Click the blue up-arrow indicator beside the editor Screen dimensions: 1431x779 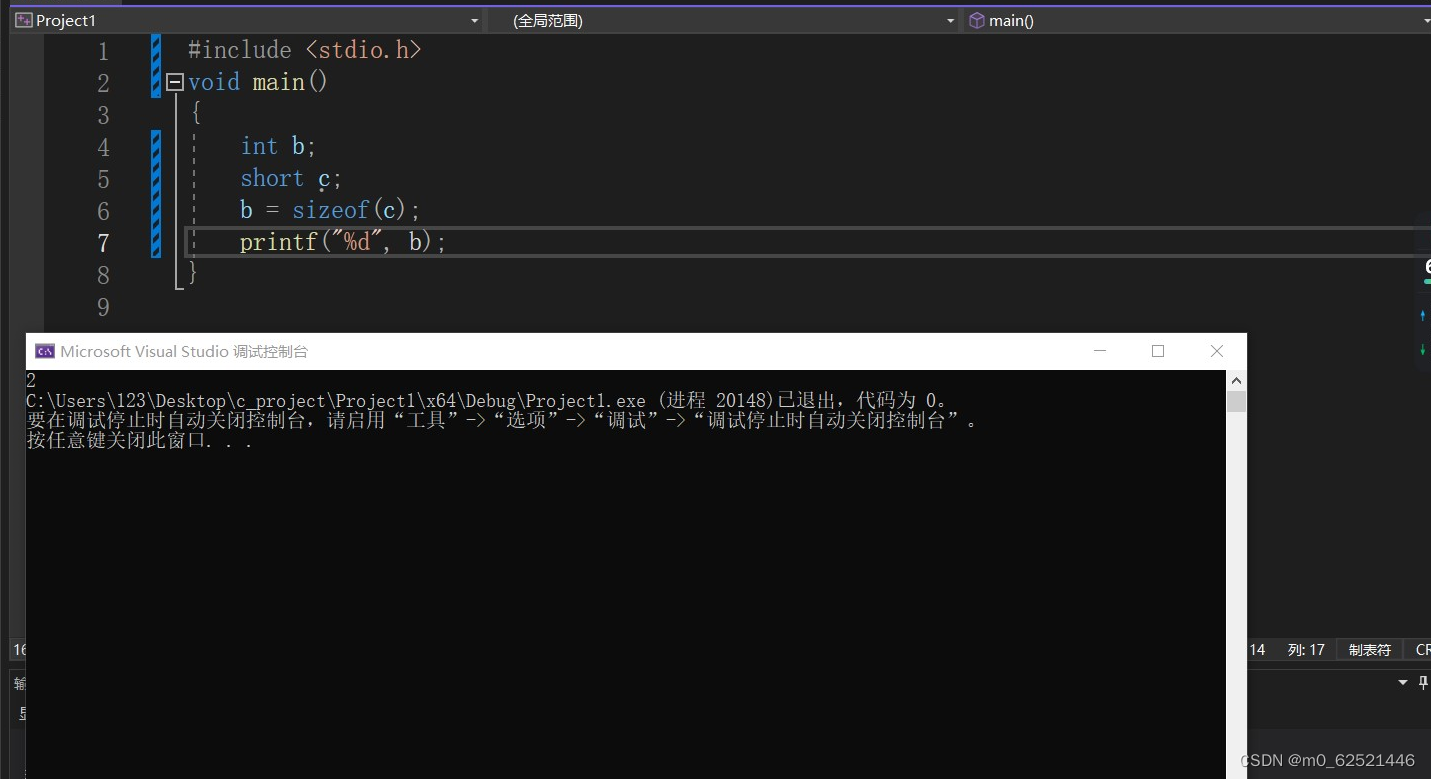(1423, 315)
